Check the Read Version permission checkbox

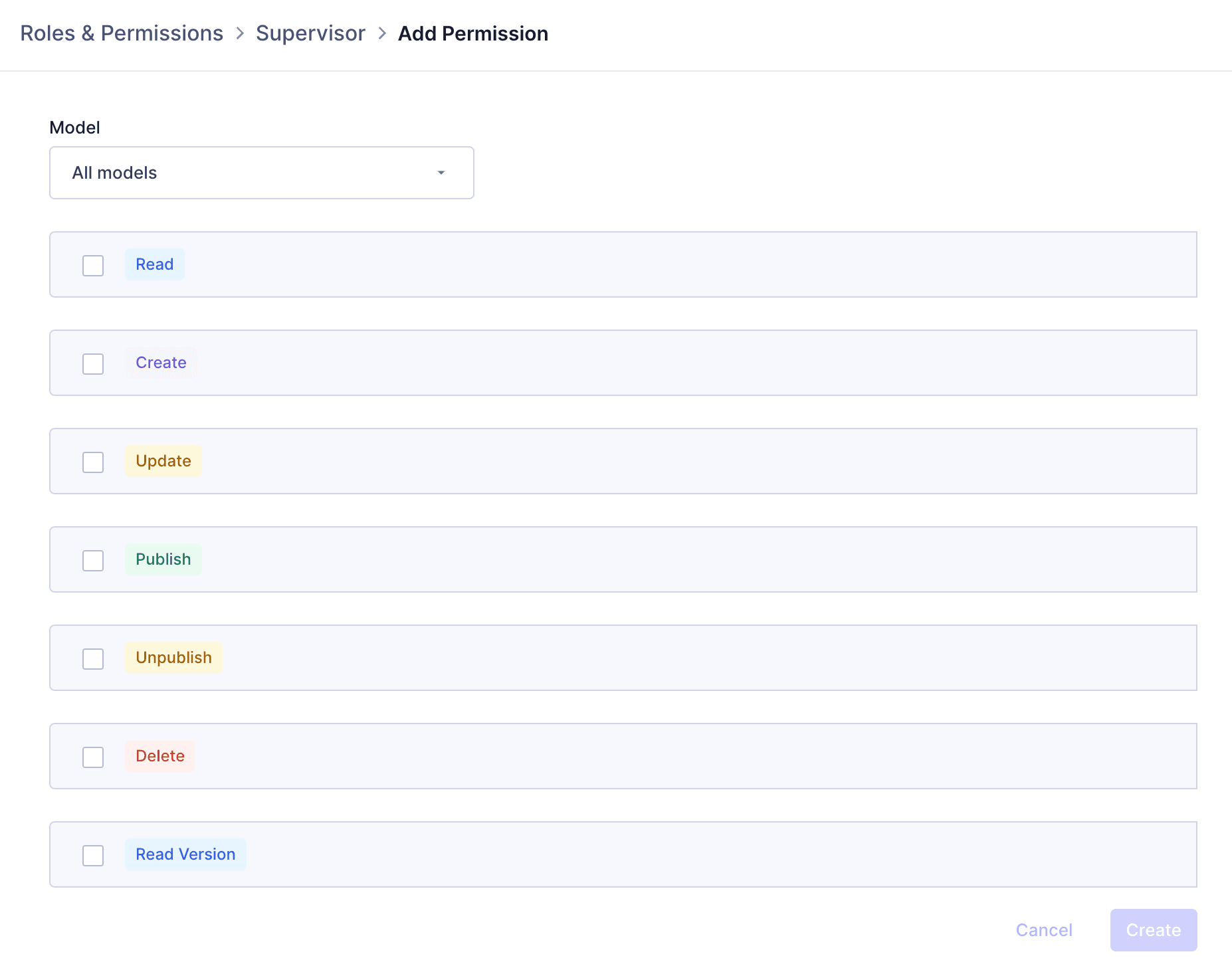click(92, 856)
